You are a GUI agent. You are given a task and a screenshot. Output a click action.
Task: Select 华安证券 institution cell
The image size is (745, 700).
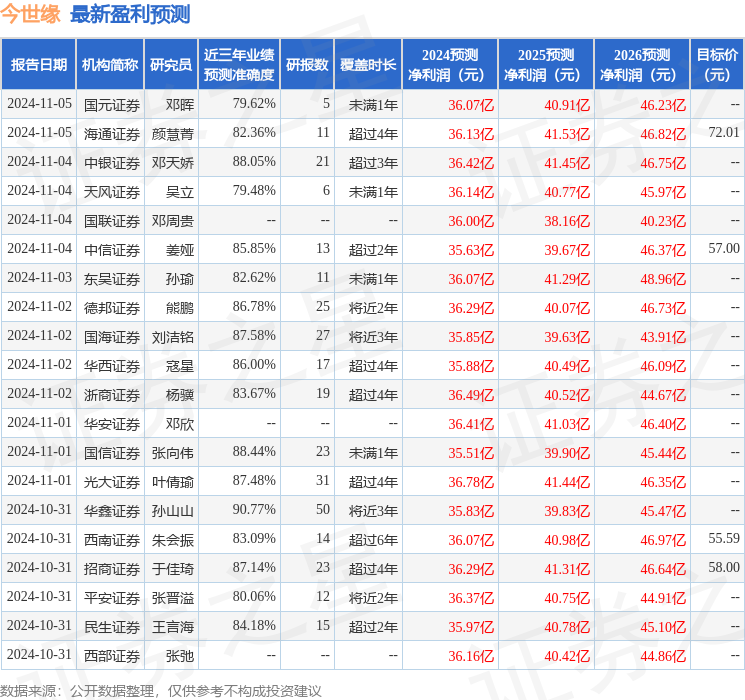pos(112,423)
